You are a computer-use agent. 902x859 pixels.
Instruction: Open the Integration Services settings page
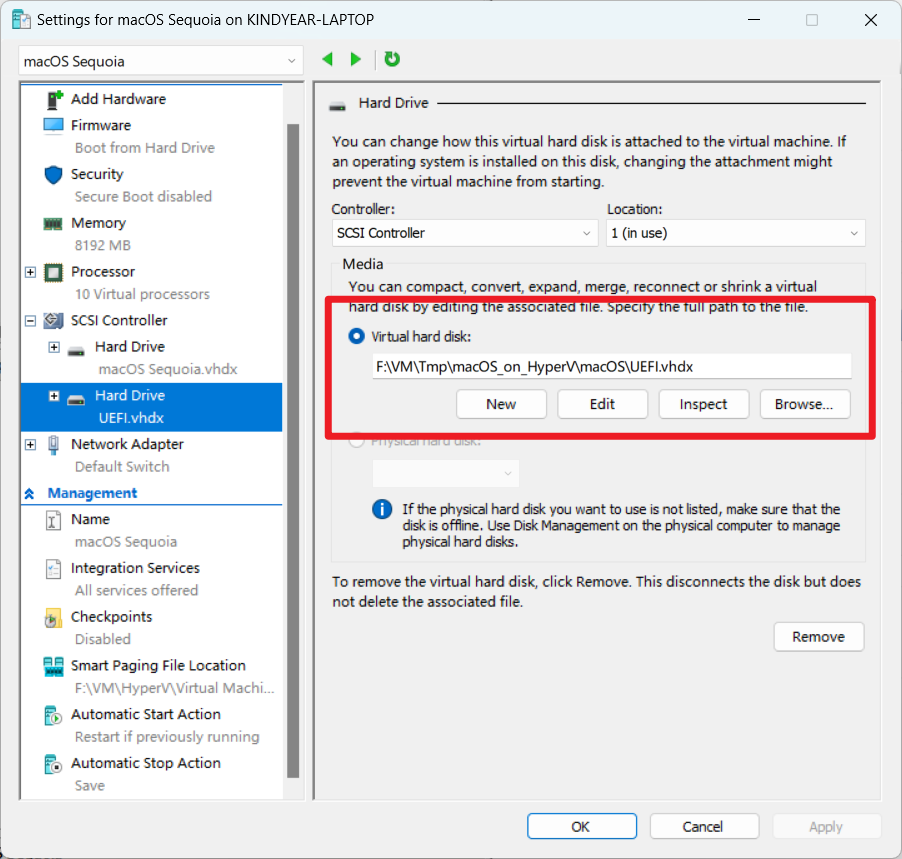135,568
